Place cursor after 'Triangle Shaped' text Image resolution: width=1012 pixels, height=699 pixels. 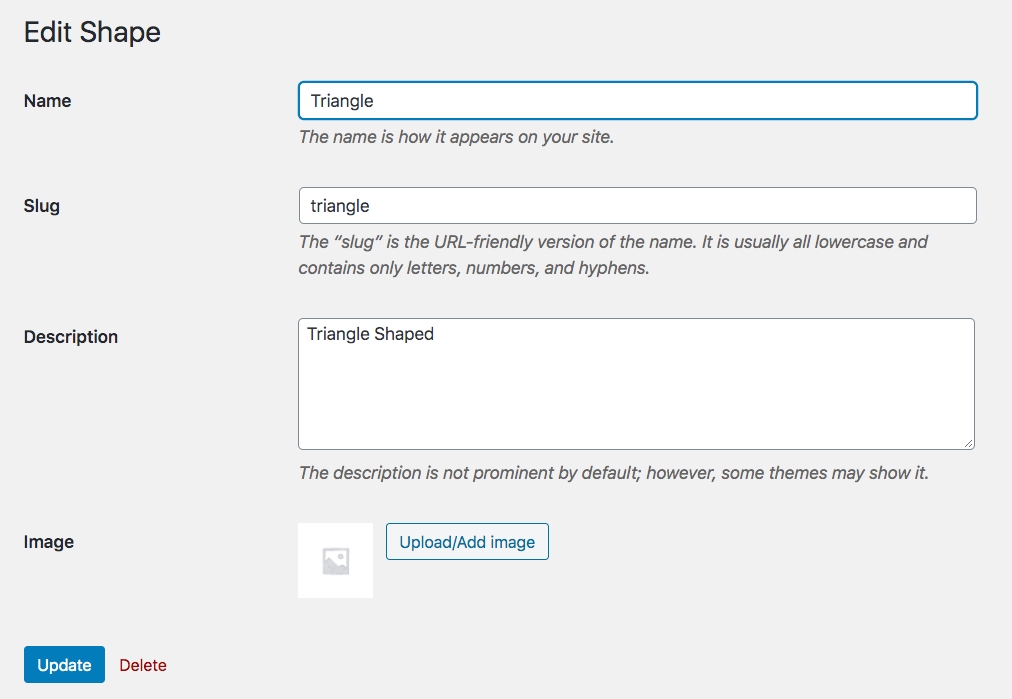point(436,334)
